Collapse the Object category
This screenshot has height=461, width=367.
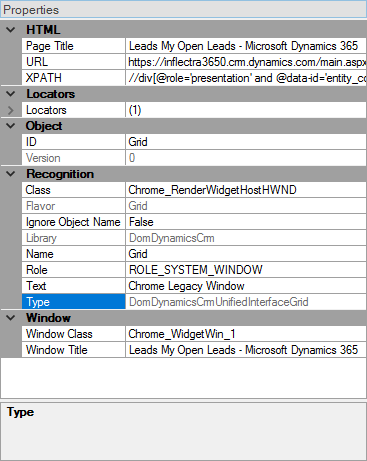tap(11, 126)
